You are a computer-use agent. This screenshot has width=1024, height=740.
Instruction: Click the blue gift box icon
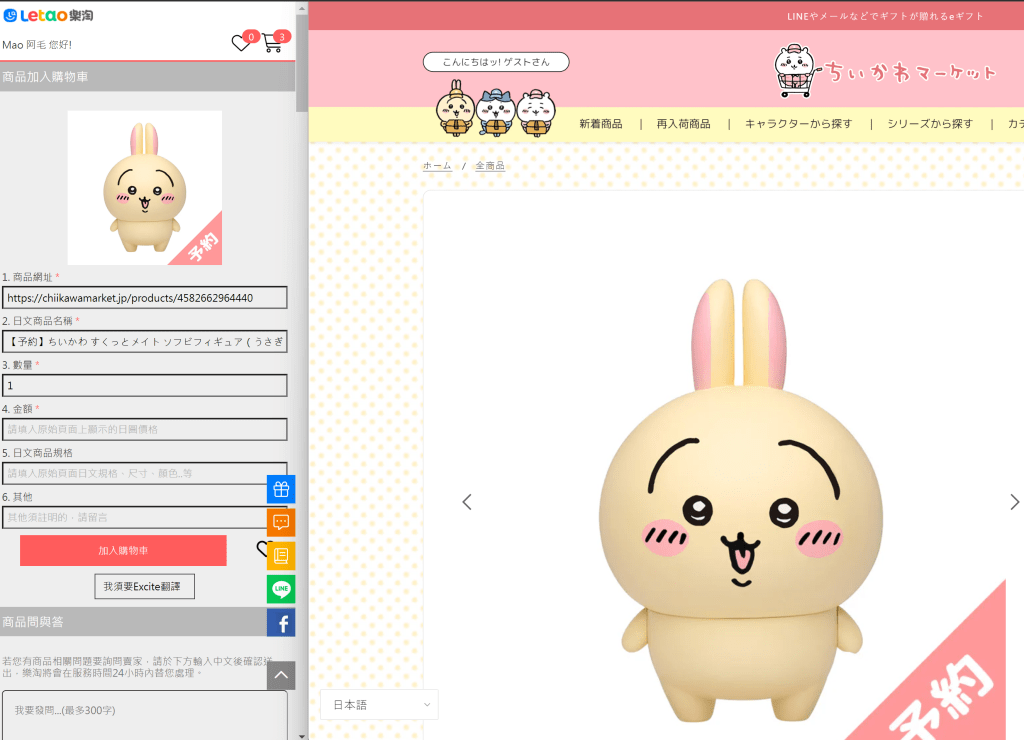point(281,489)
